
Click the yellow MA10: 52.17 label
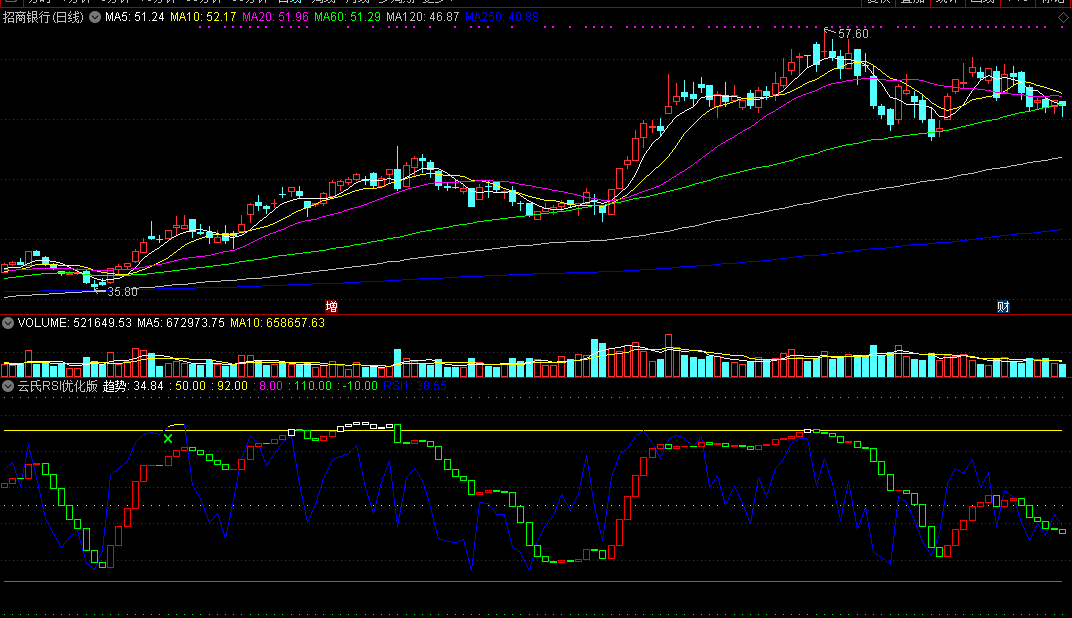tap(203, 17)
